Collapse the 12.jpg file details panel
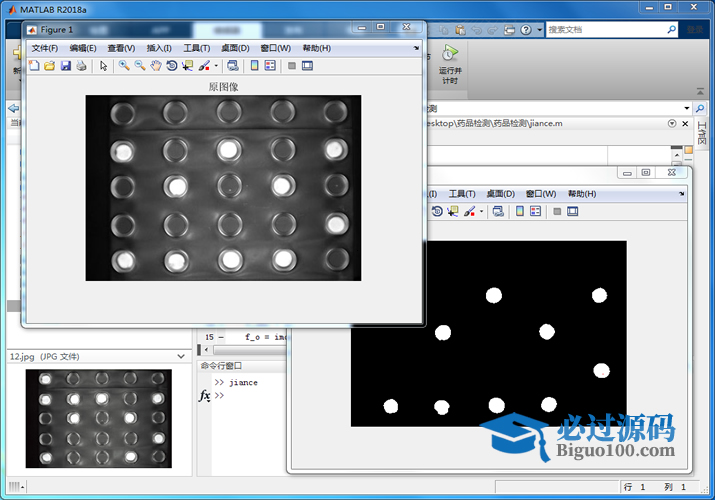 point(181,356)
